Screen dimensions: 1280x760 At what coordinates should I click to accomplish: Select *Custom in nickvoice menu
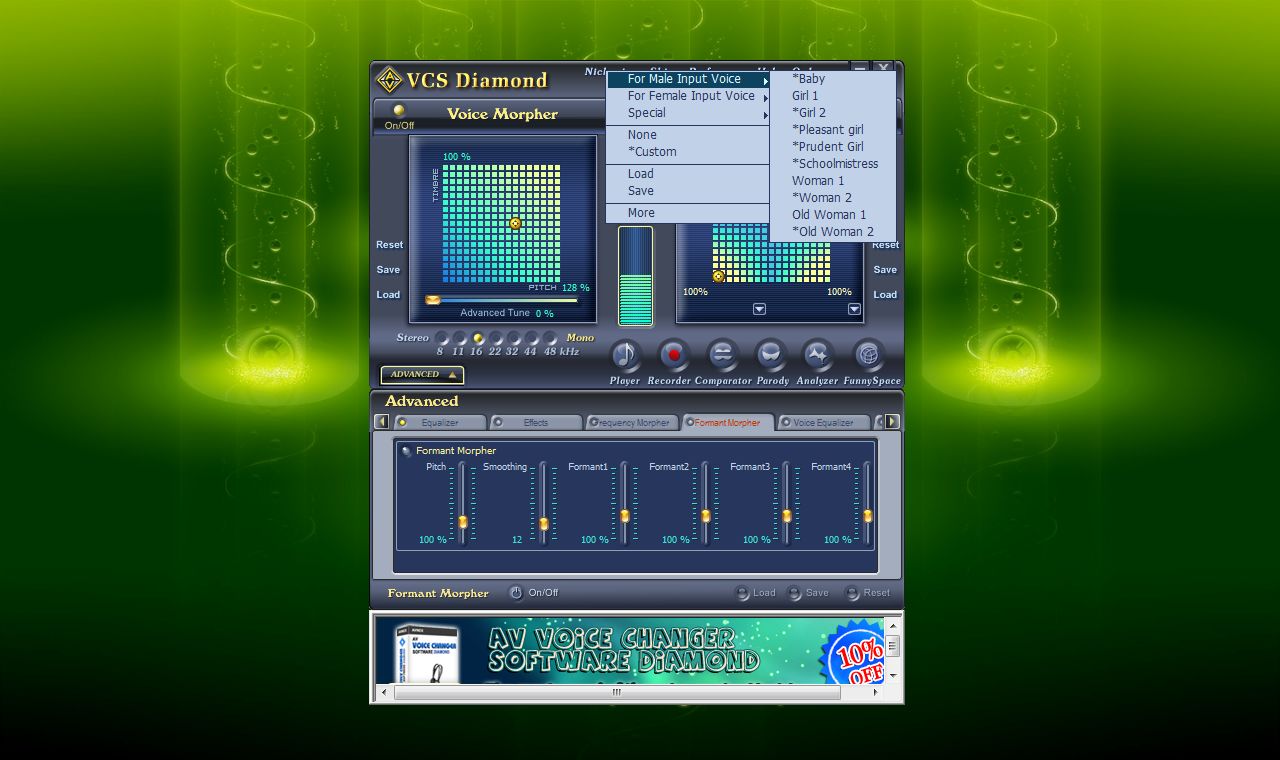point(689,152)
